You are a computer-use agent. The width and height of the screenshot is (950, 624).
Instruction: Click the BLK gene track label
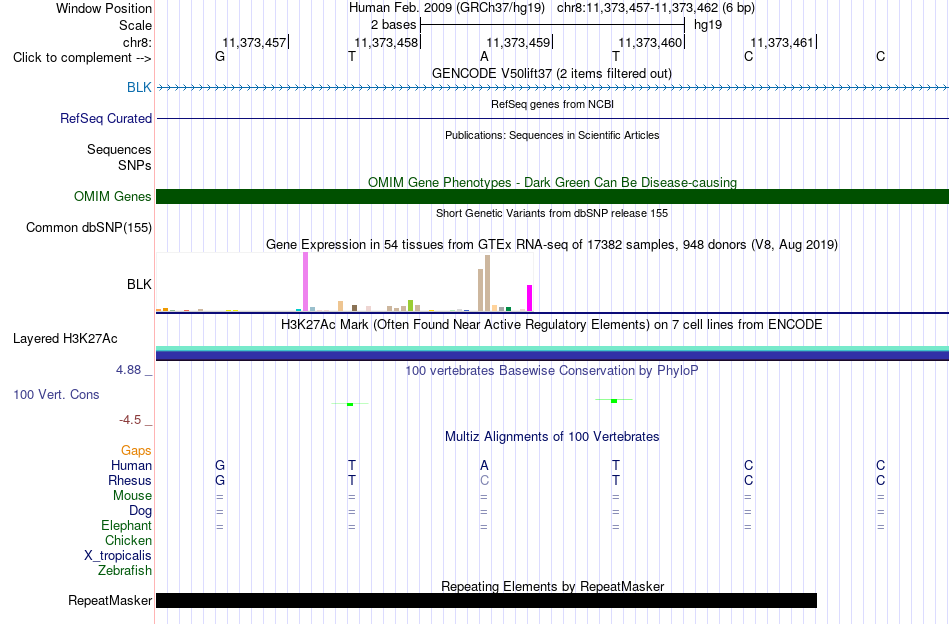139,87
